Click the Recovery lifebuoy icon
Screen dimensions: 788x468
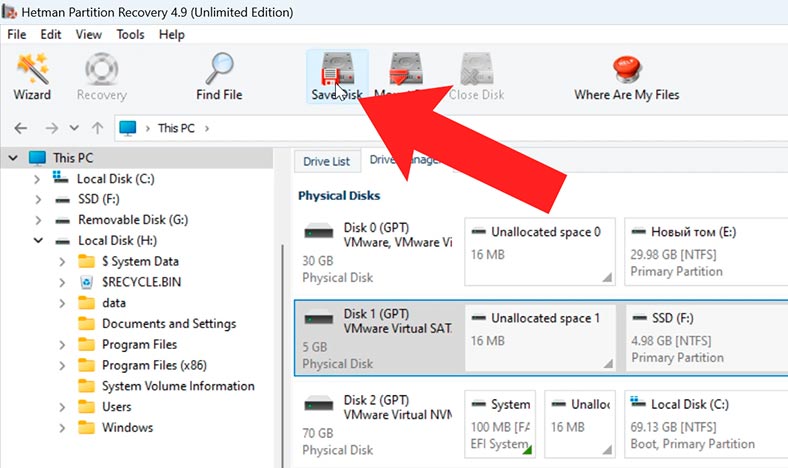102,69
